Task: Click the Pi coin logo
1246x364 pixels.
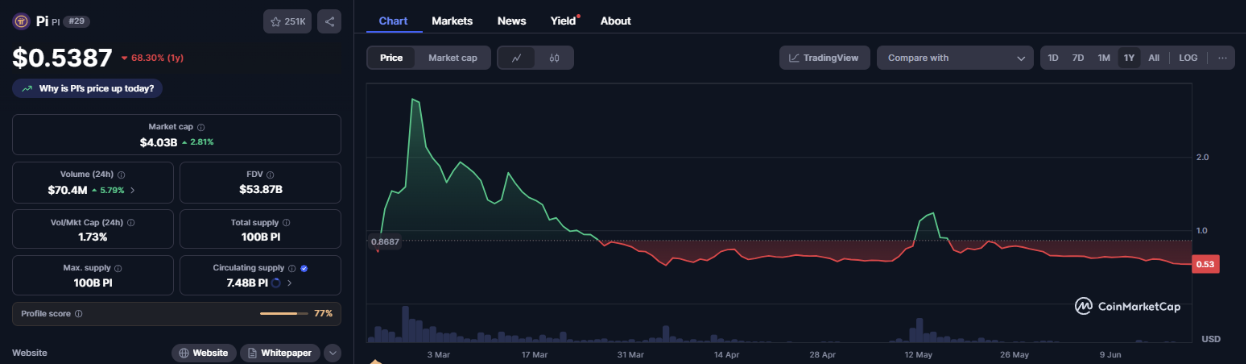Action: [21, 20]
